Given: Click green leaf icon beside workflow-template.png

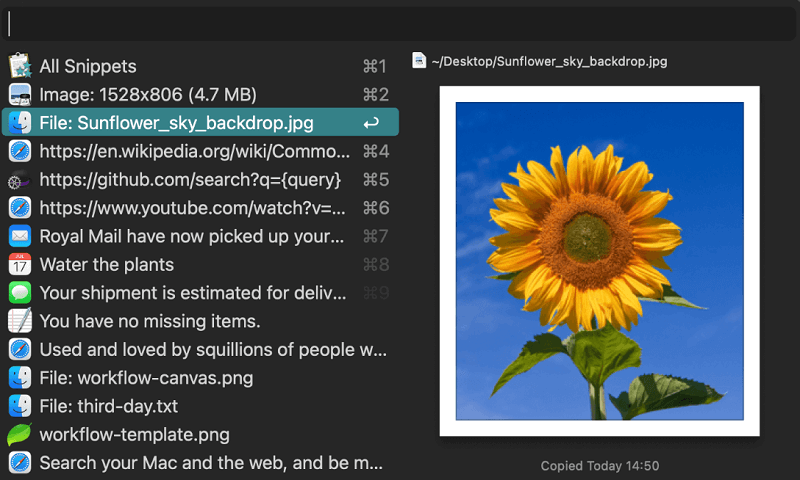Looking at the screenshot, I should [19, 434].
